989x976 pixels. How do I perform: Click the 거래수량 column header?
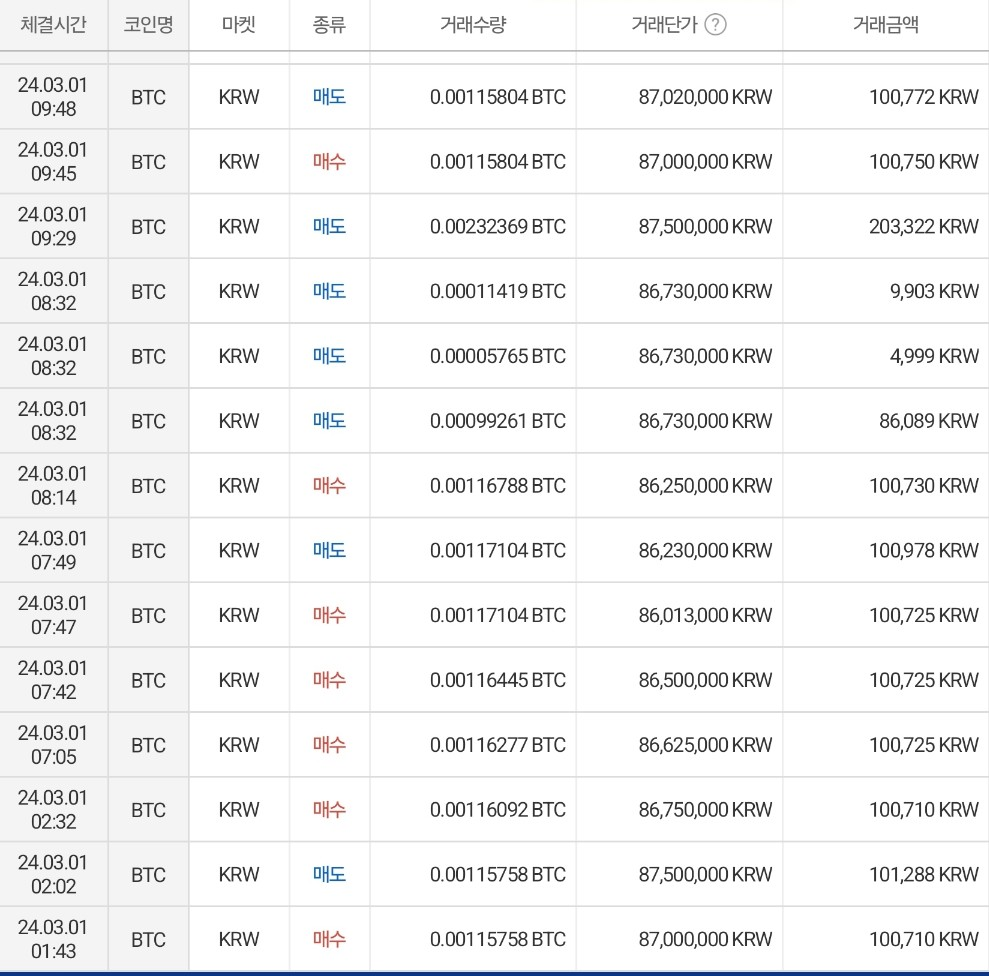pyautogui.click(x=473, y=25)
